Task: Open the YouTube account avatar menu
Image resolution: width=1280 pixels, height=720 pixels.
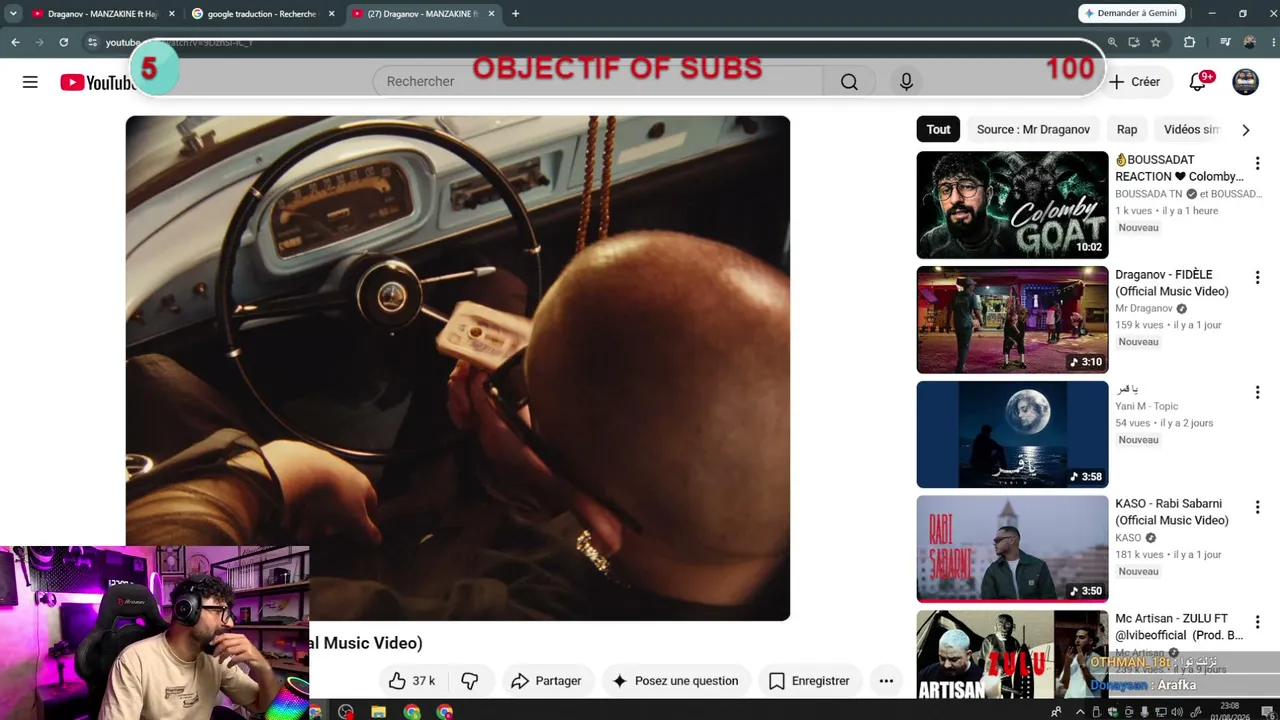Action: tap(1245, 82)
